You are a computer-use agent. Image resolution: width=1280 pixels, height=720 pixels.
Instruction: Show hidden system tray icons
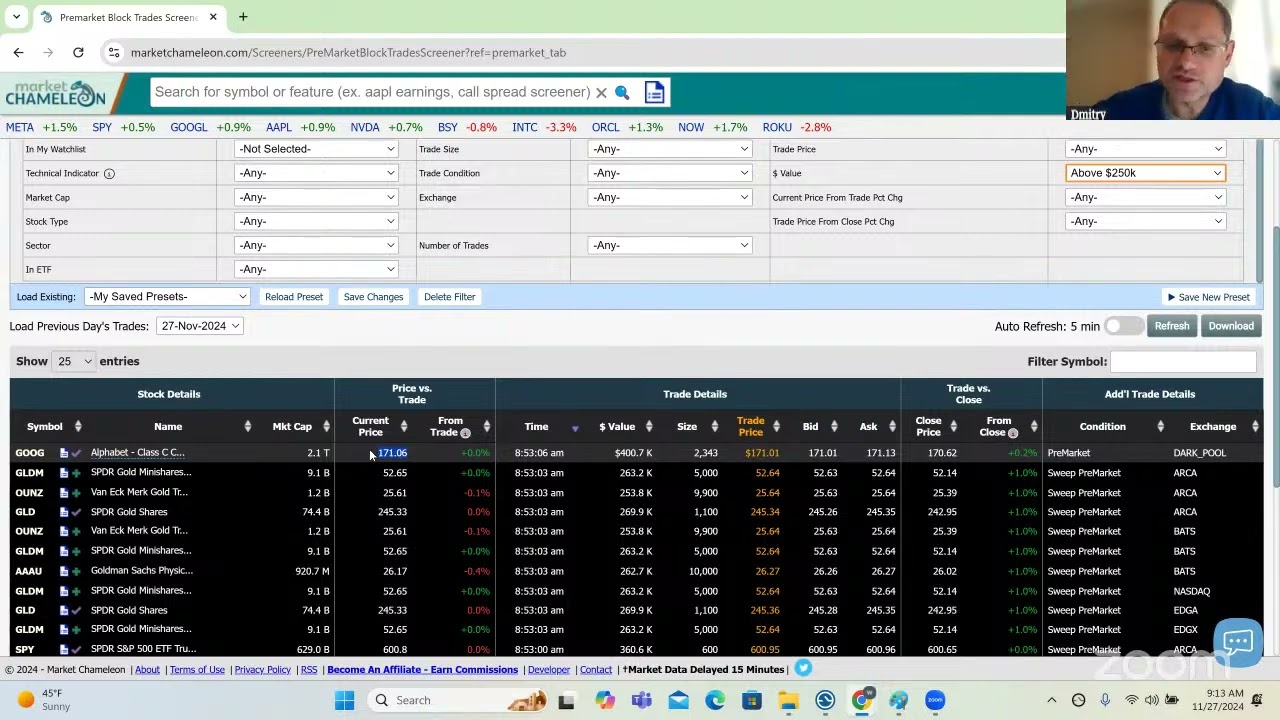click(1051, 700)
